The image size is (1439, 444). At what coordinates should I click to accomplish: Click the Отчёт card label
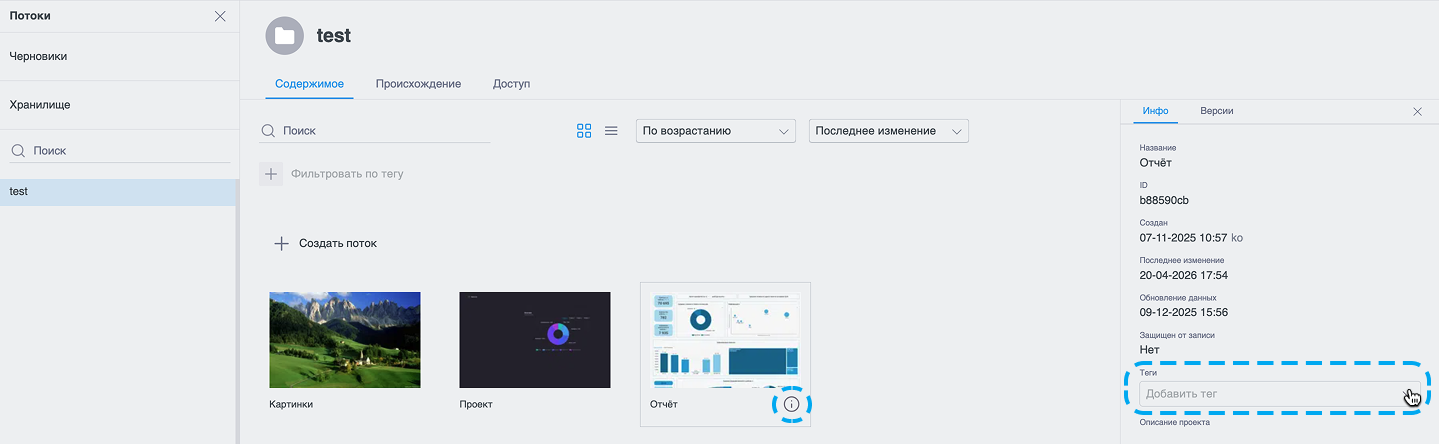[664, 404]
